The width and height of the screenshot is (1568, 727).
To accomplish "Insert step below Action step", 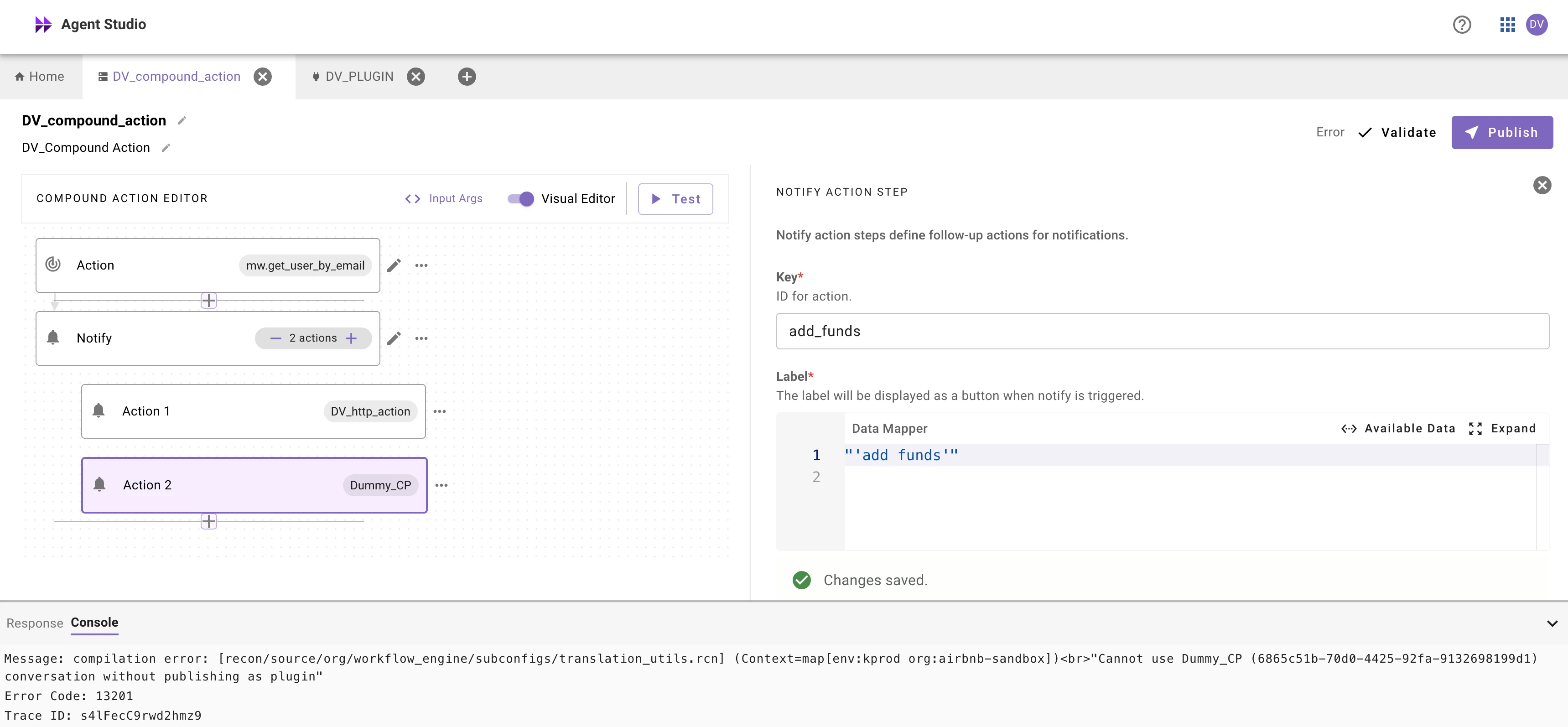I will tap(209, 301).
